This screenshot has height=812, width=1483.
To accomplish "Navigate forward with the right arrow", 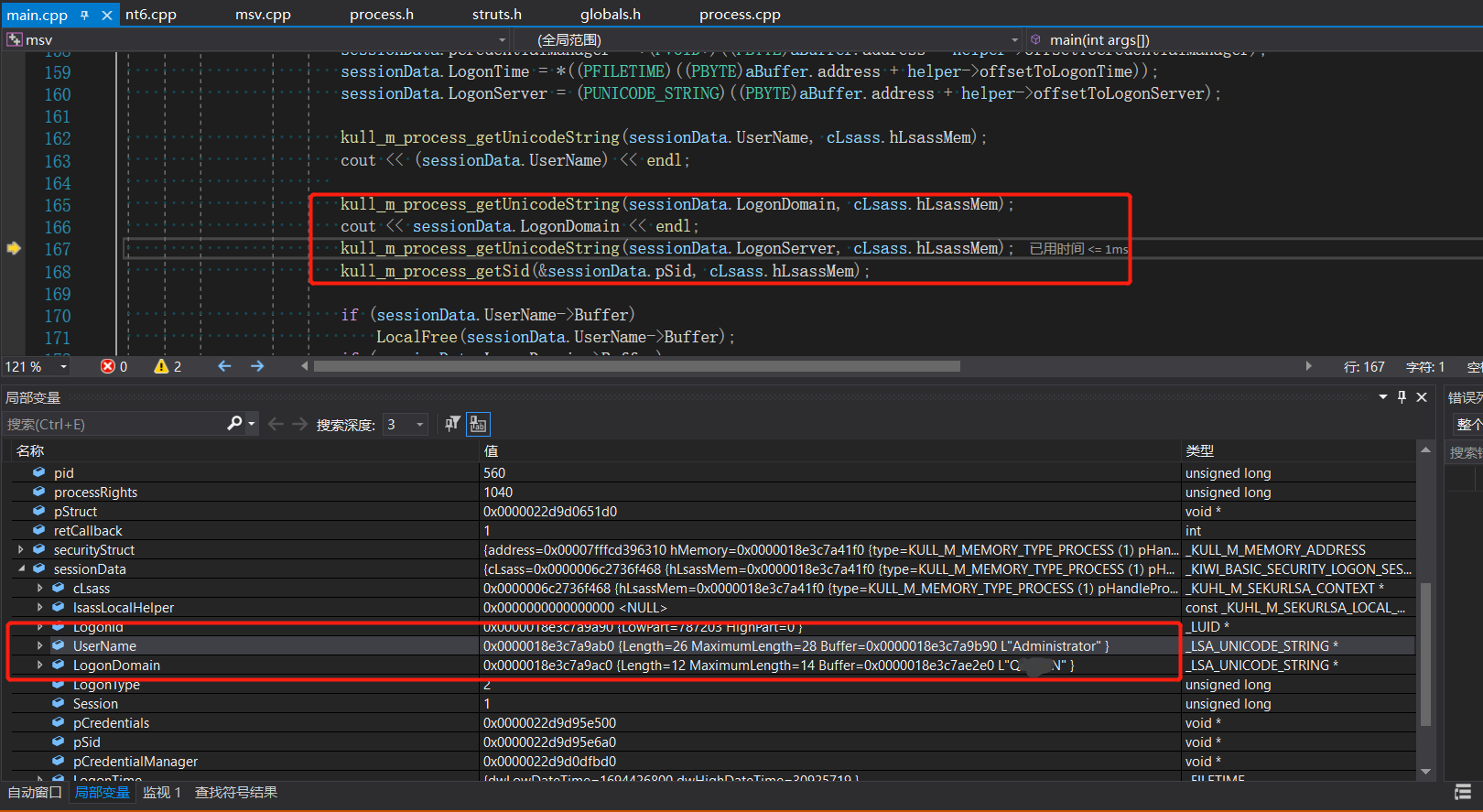I will pos(257,366).
